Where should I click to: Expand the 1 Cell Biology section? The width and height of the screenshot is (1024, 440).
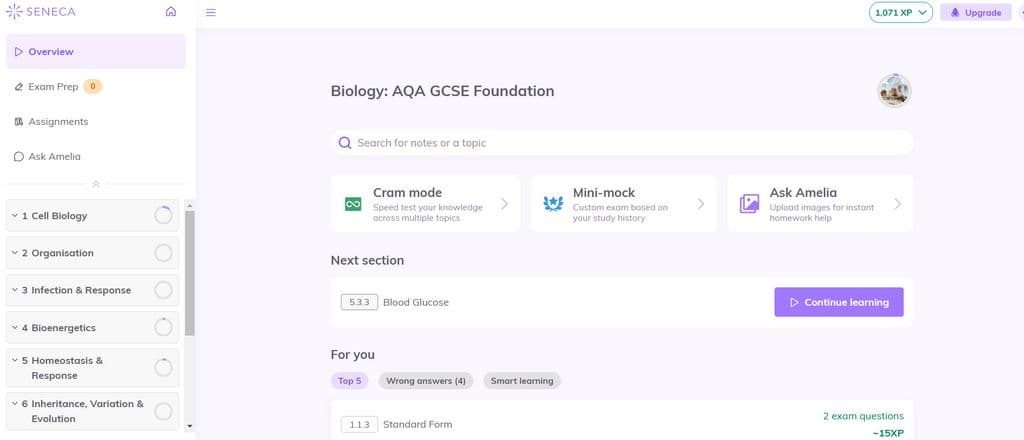[92, 215]
